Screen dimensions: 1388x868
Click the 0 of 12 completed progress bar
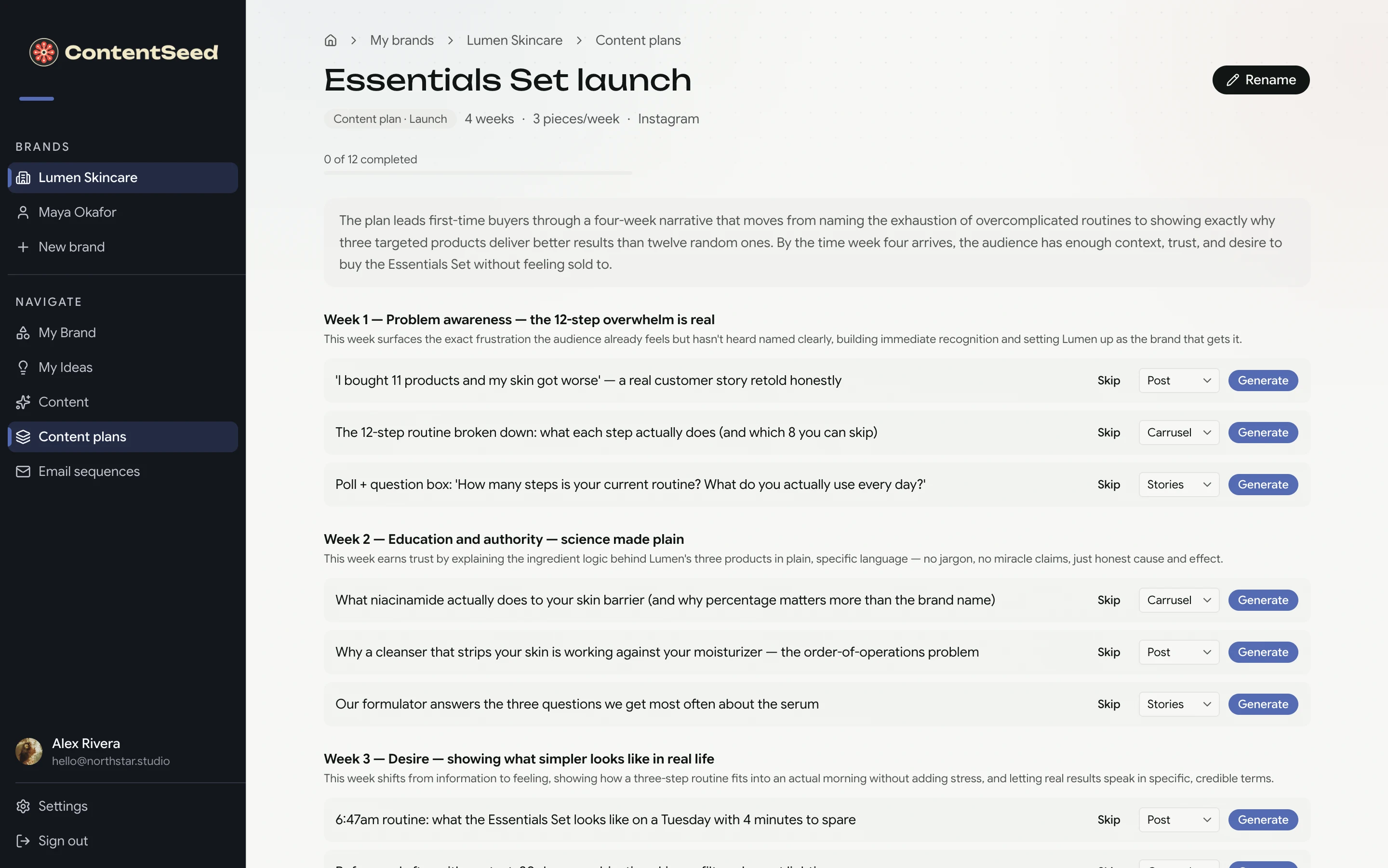pyautogui.click(x=478, y=173)
